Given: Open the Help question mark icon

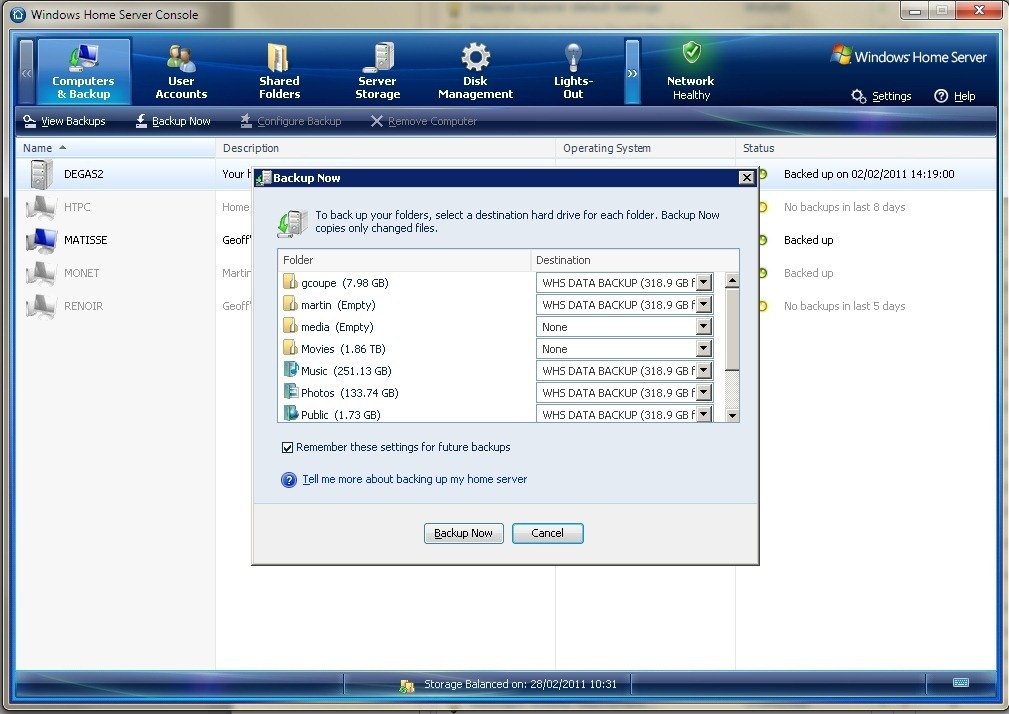Looking at the screenshot, I should click(941, 96).
